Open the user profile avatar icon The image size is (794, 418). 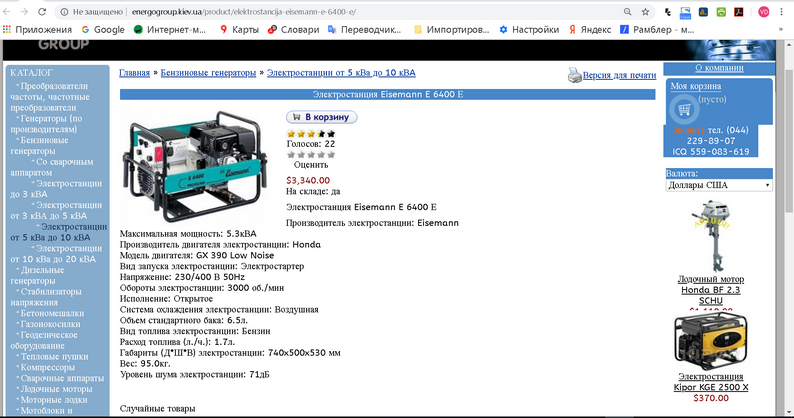[x=764, y=12]
